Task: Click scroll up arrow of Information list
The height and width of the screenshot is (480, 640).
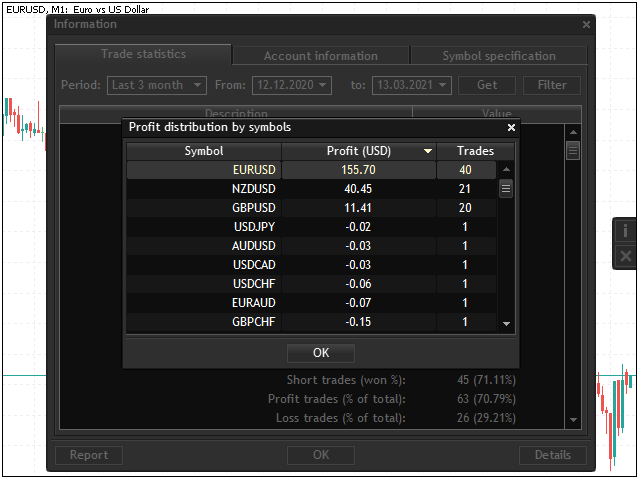Action: coord(573,132)
